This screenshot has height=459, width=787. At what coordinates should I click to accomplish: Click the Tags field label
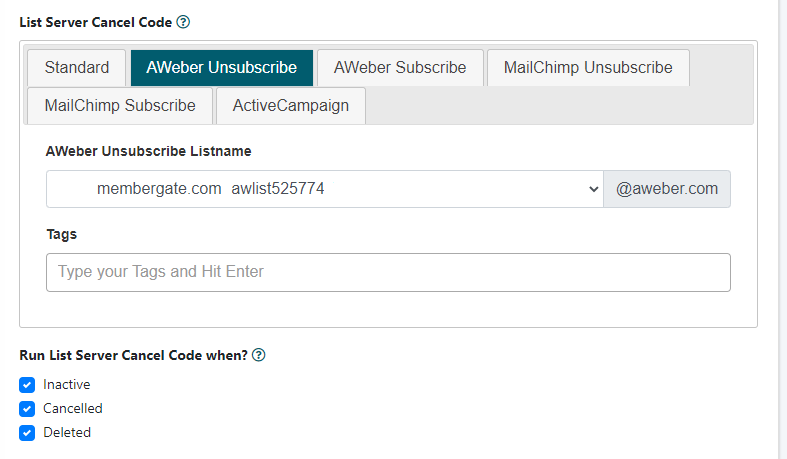(61, 234)
